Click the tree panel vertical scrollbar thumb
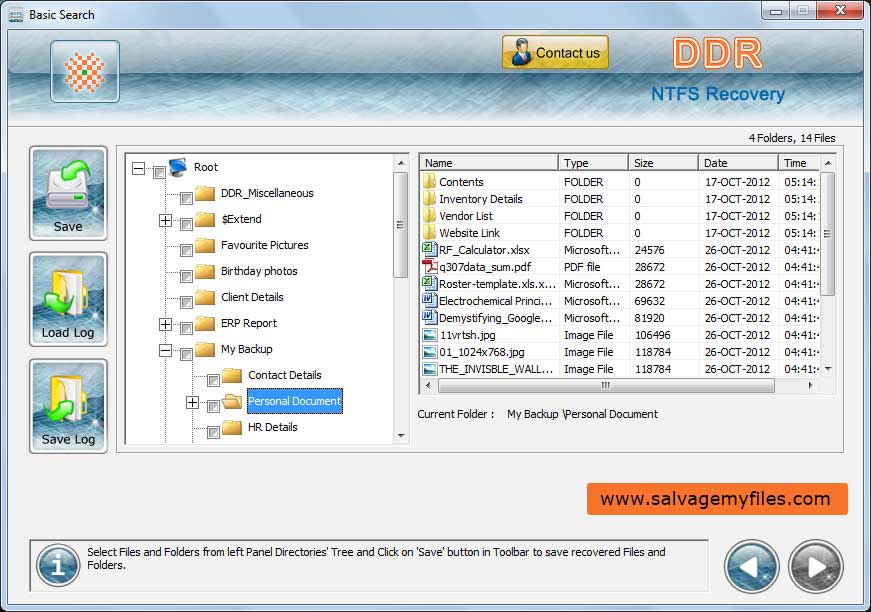This screenshot has width=871, height=612. click(401, 224)
